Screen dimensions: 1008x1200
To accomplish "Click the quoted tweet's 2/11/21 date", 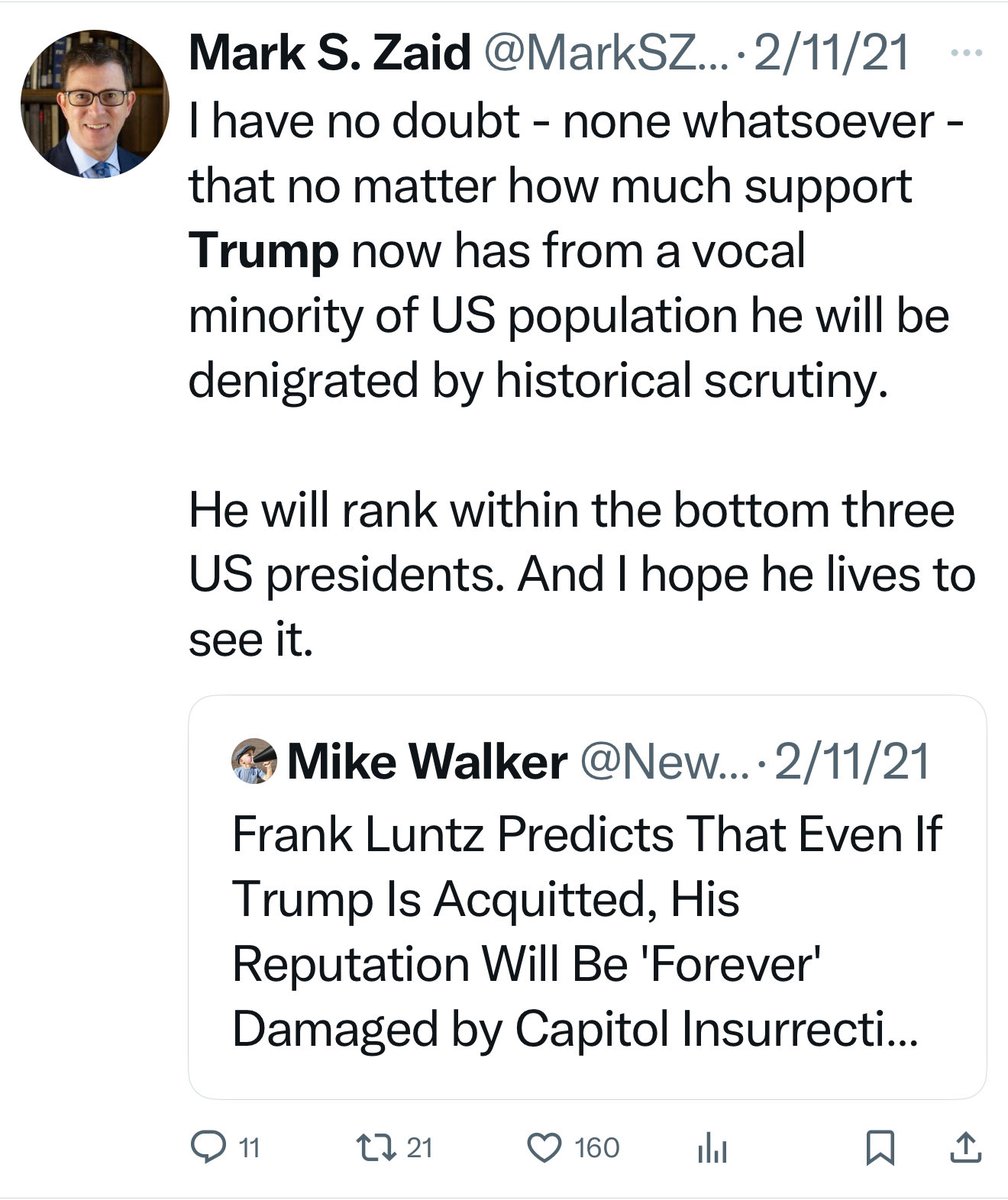I will pyautogui.click(x=852, y=763).
